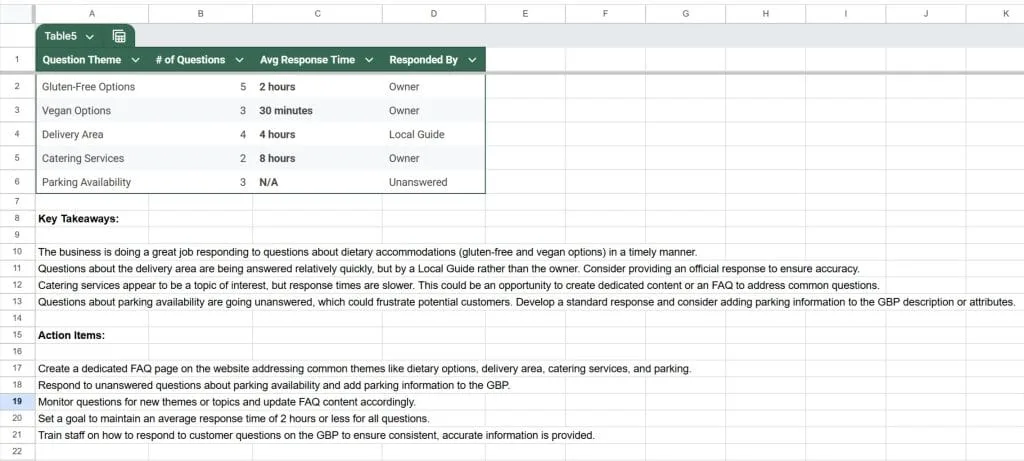The width and height of the screenshot is (1024, 461).
Task: Select question count 4 for Delivery Area
Action: click(x=200, y=135)
